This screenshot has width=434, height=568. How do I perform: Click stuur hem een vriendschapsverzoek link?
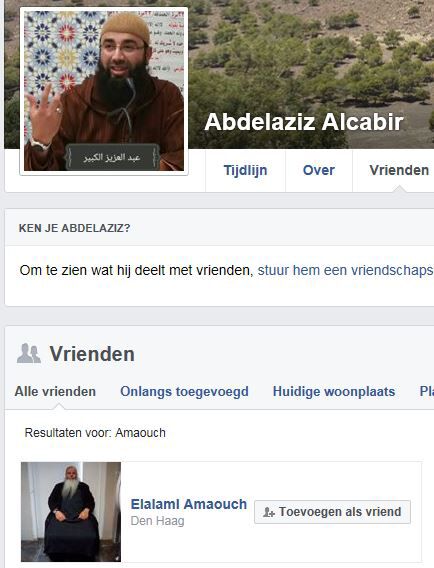click(x=346, y=270)
